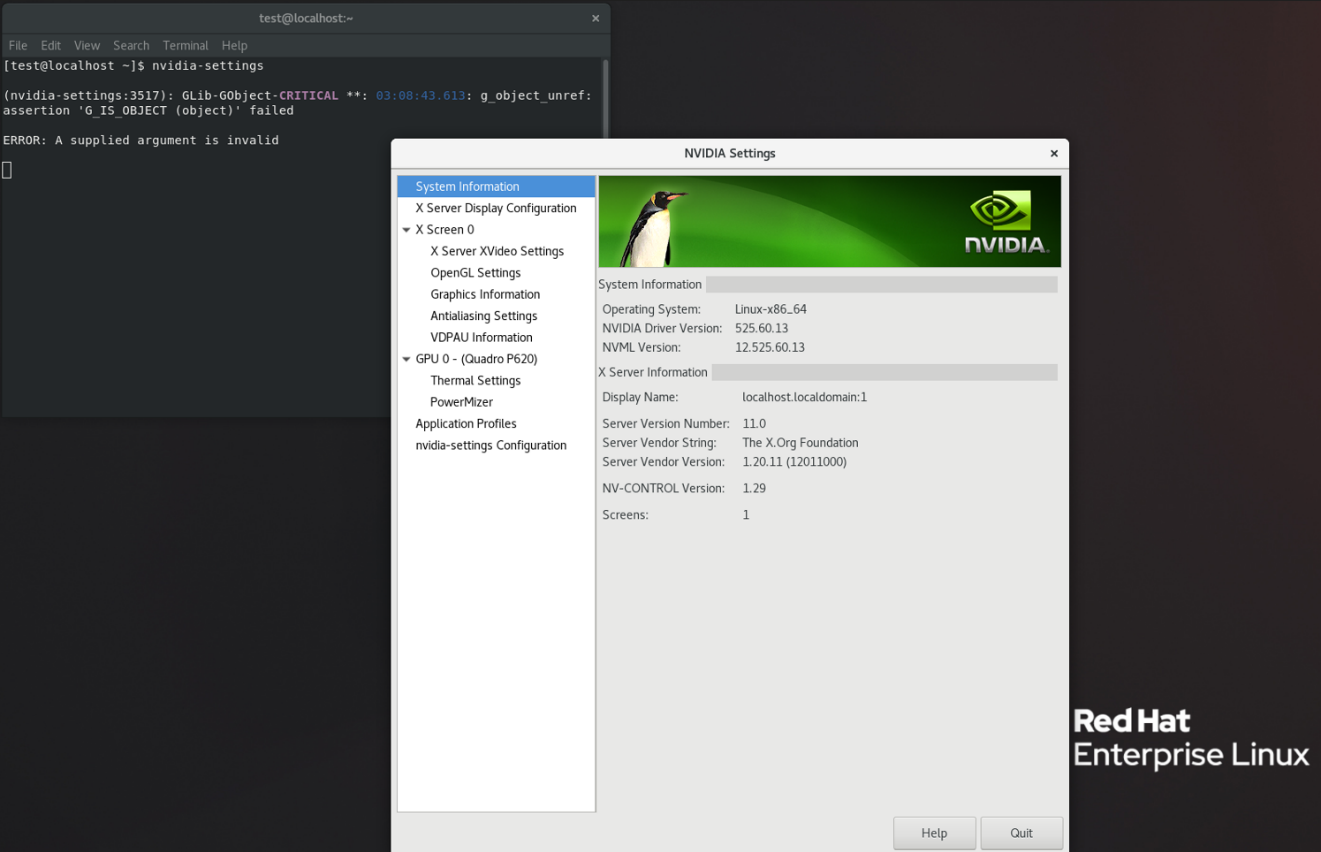Image resolution: width=1321 pixels, height=852 pixels.
Task: Show VDPAU Information page
Action: (x=481, y=337)
